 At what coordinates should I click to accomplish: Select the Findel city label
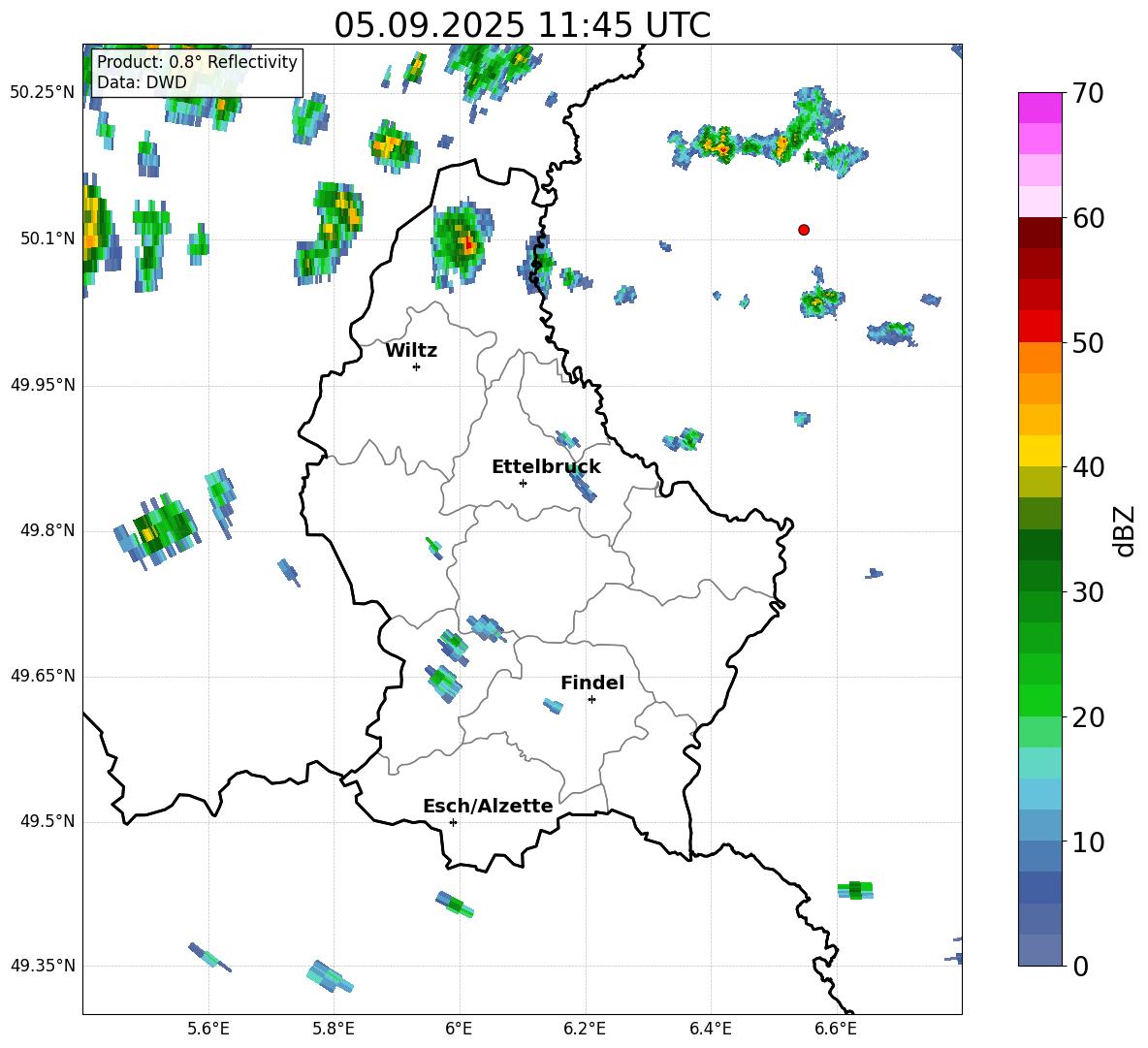coord(592,683)
